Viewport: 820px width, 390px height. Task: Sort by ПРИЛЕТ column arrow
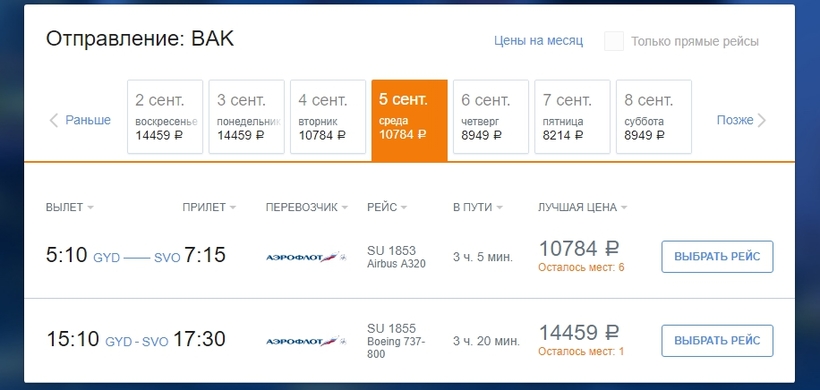coord(233,208)
